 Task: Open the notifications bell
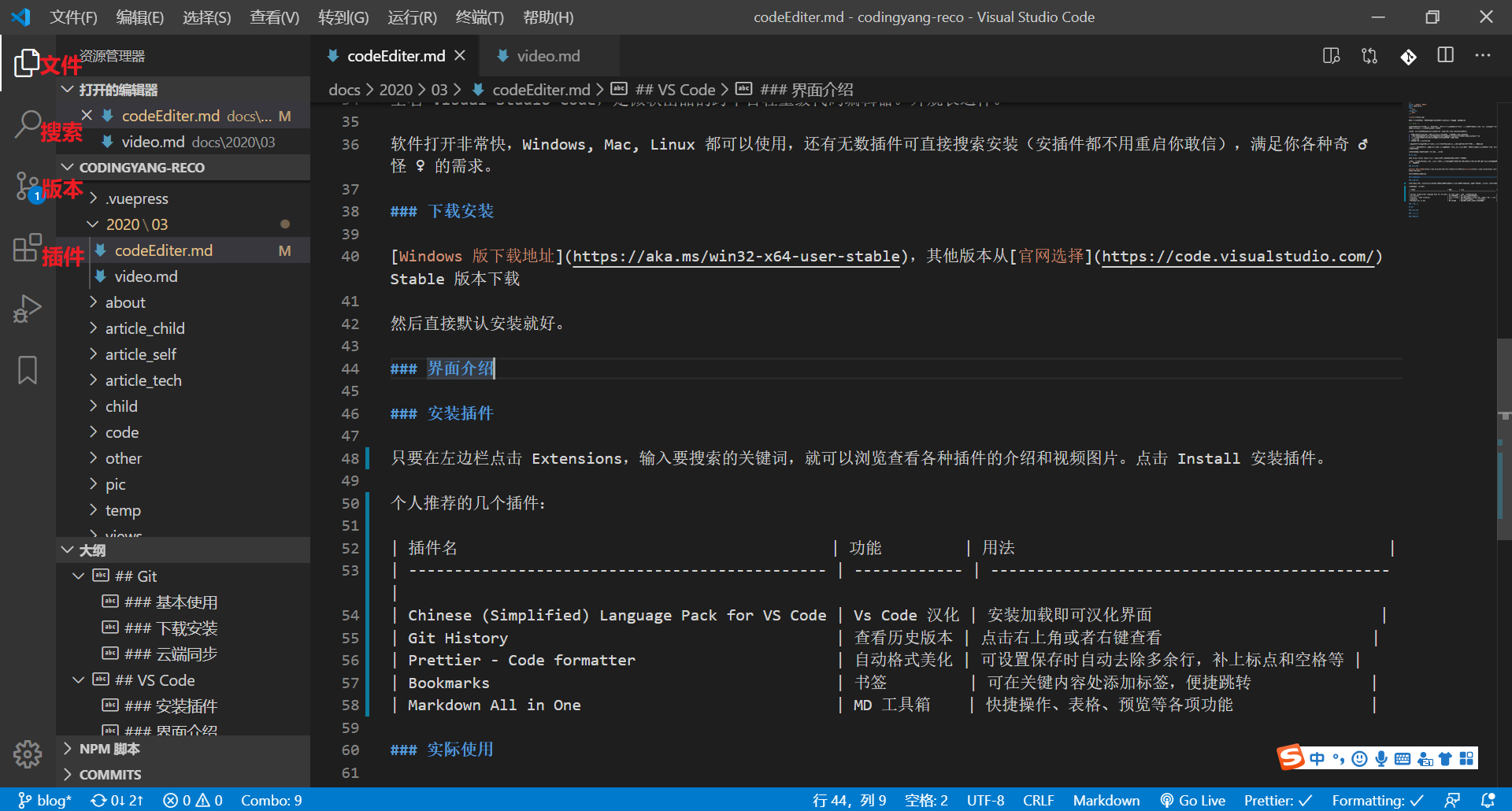point(1488,800)
